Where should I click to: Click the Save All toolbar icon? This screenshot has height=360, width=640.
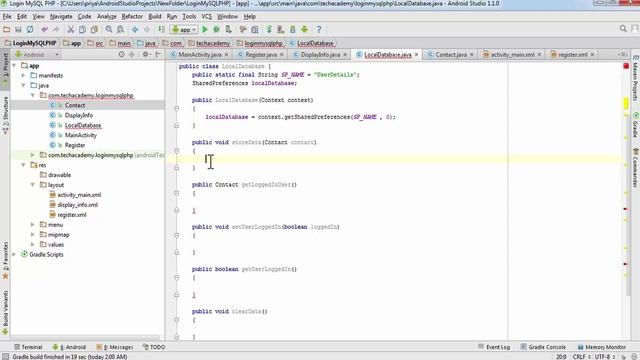coord(18,29)
